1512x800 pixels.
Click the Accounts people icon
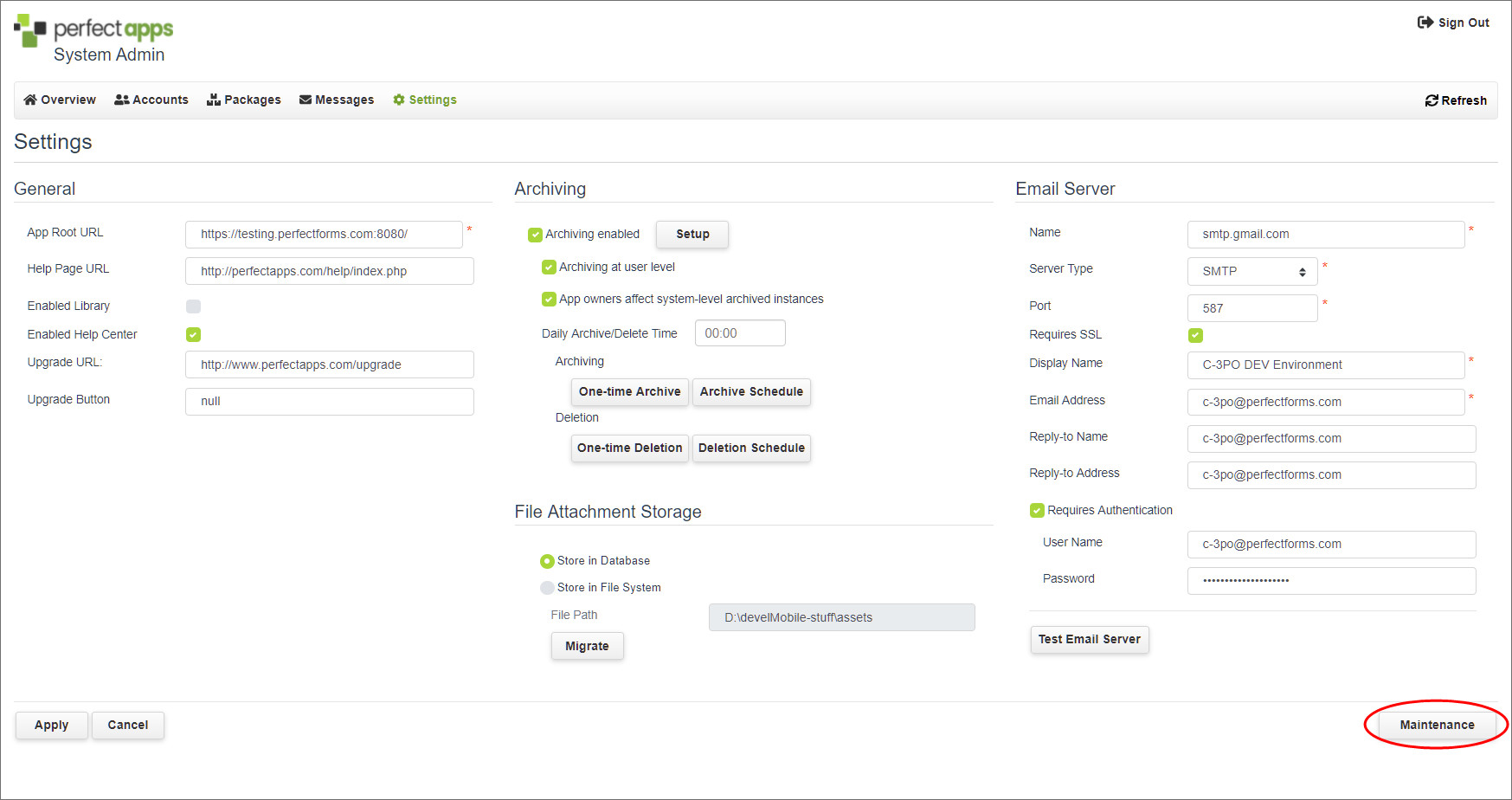point(122,100)
